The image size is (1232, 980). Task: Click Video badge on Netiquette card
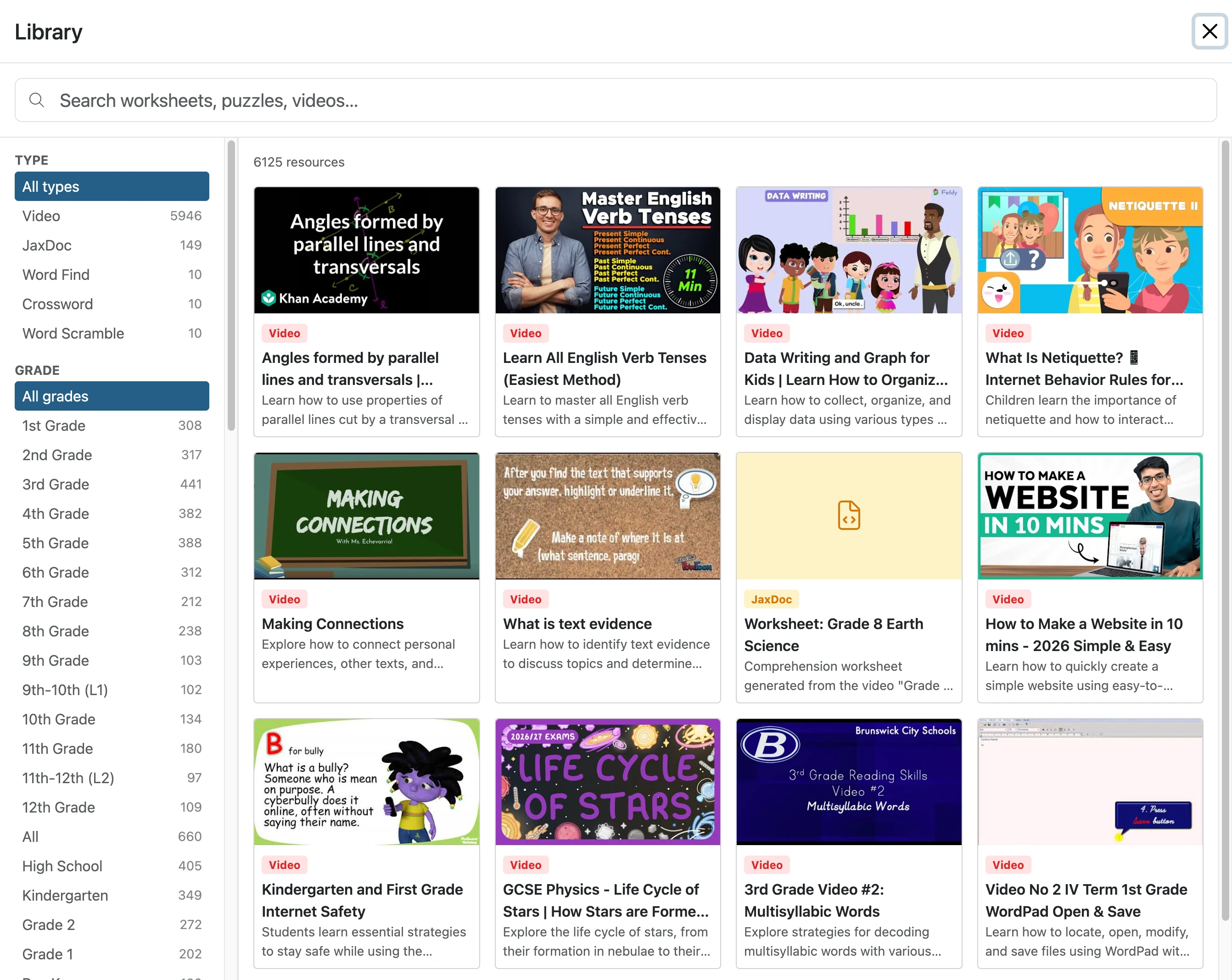1008,333
